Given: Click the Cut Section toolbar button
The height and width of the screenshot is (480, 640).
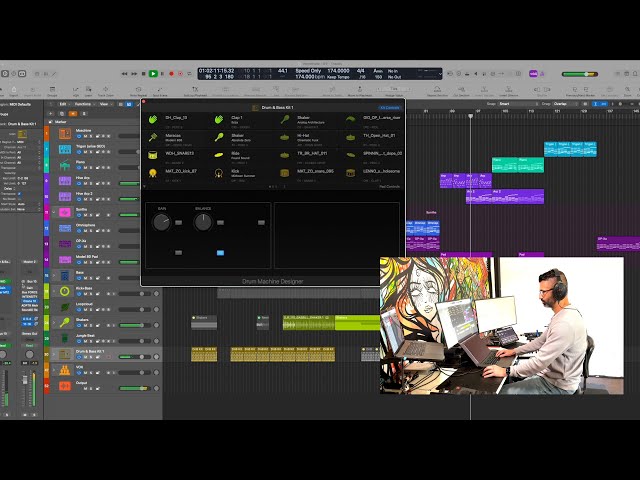Looking at the screenshot, I should tap(462, 91).
